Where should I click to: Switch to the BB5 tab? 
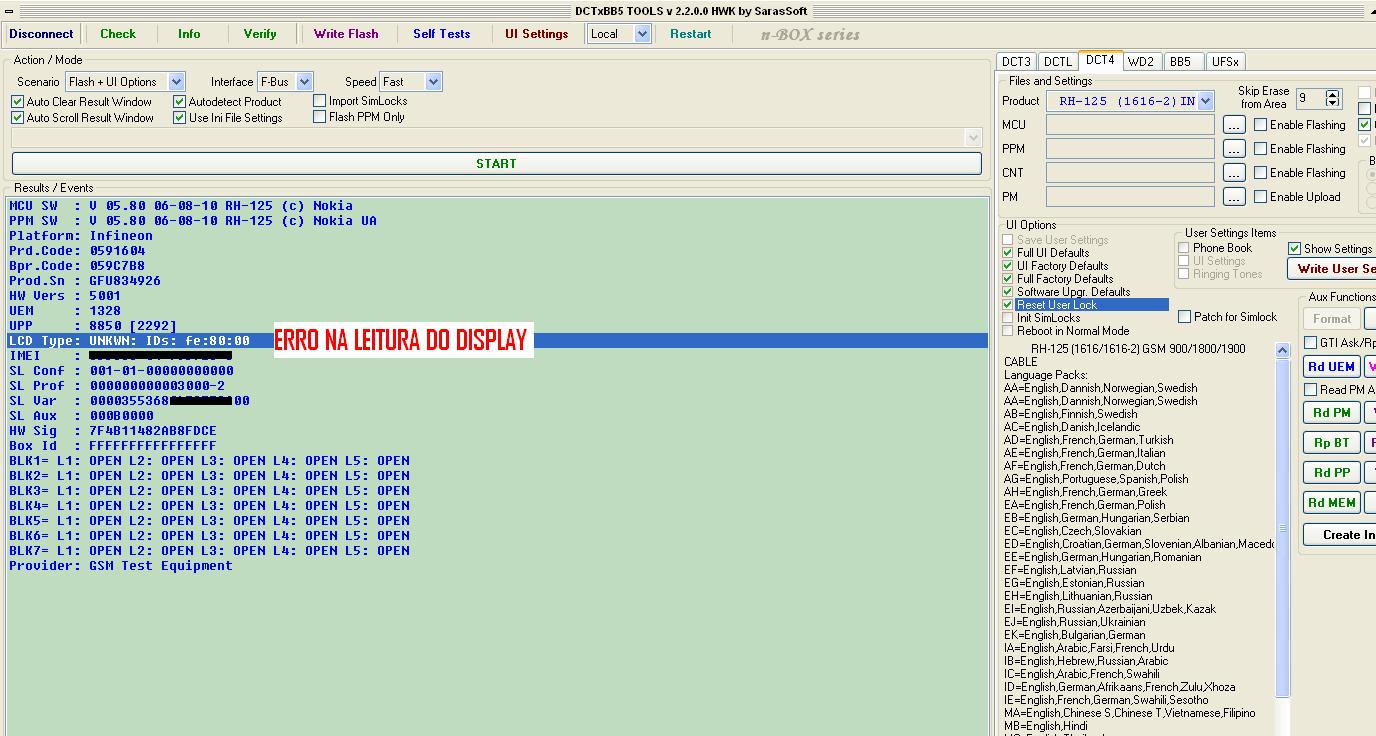click(1180, 62)
